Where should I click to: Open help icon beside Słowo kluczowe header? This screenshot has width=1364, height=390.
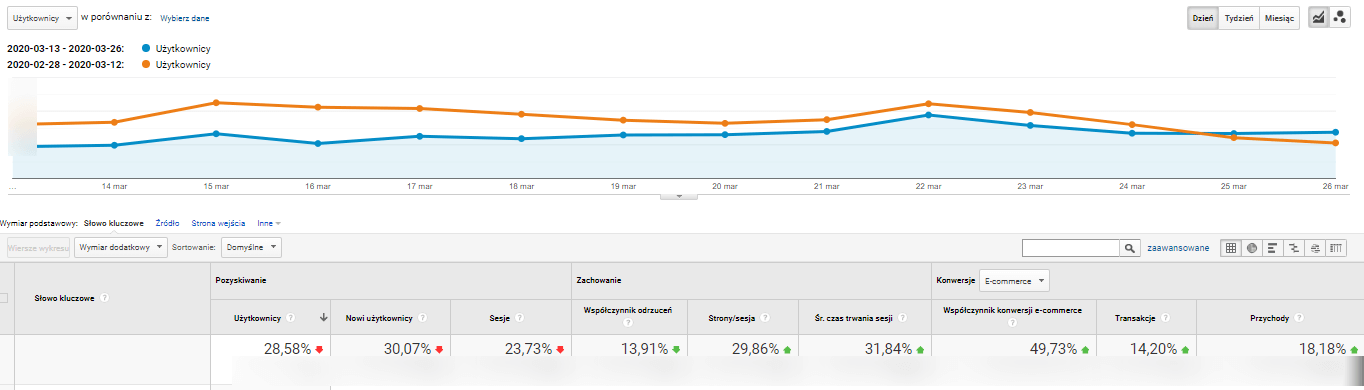tap(104, 297)
